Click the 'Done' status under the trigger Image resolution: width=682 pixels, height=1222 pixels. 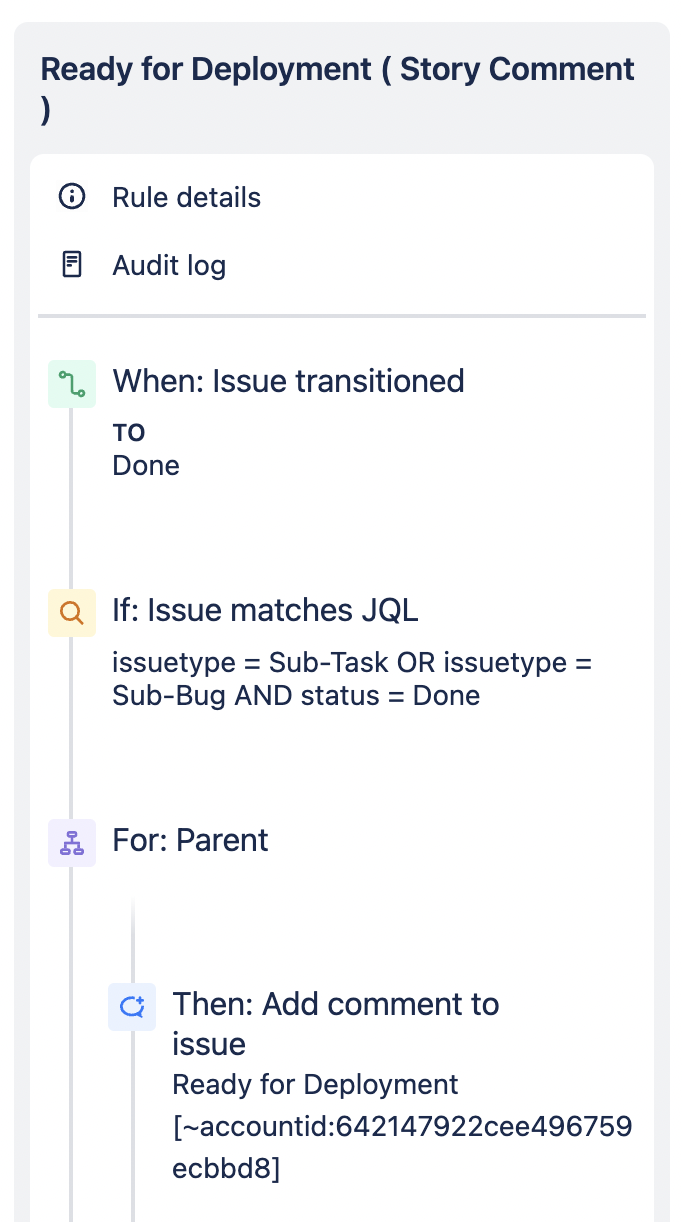pos(146,466)
